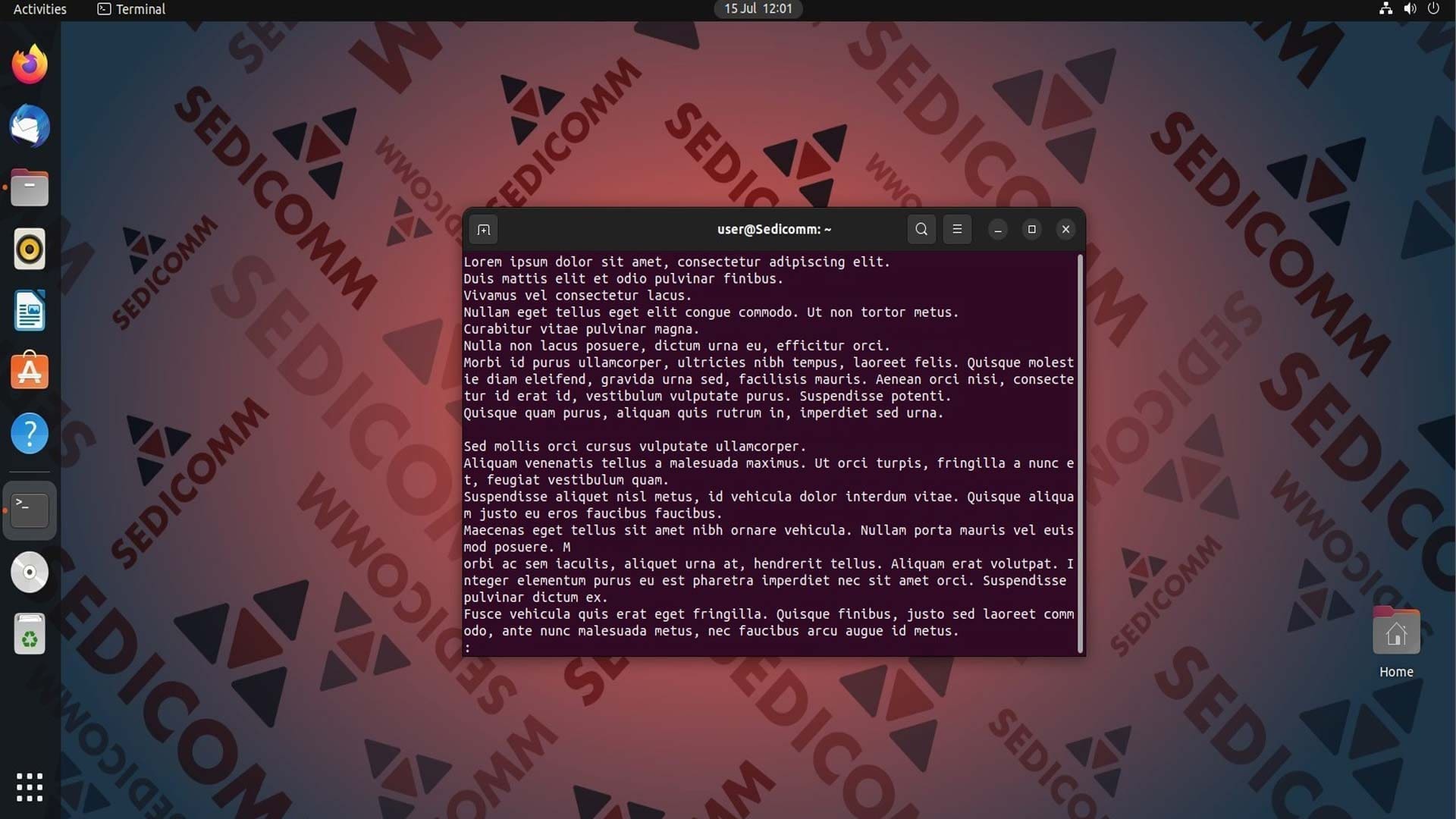Open the clock and calendar panel
The image size is (1456, 819).
pyautogui.click(x=758, y=9)
